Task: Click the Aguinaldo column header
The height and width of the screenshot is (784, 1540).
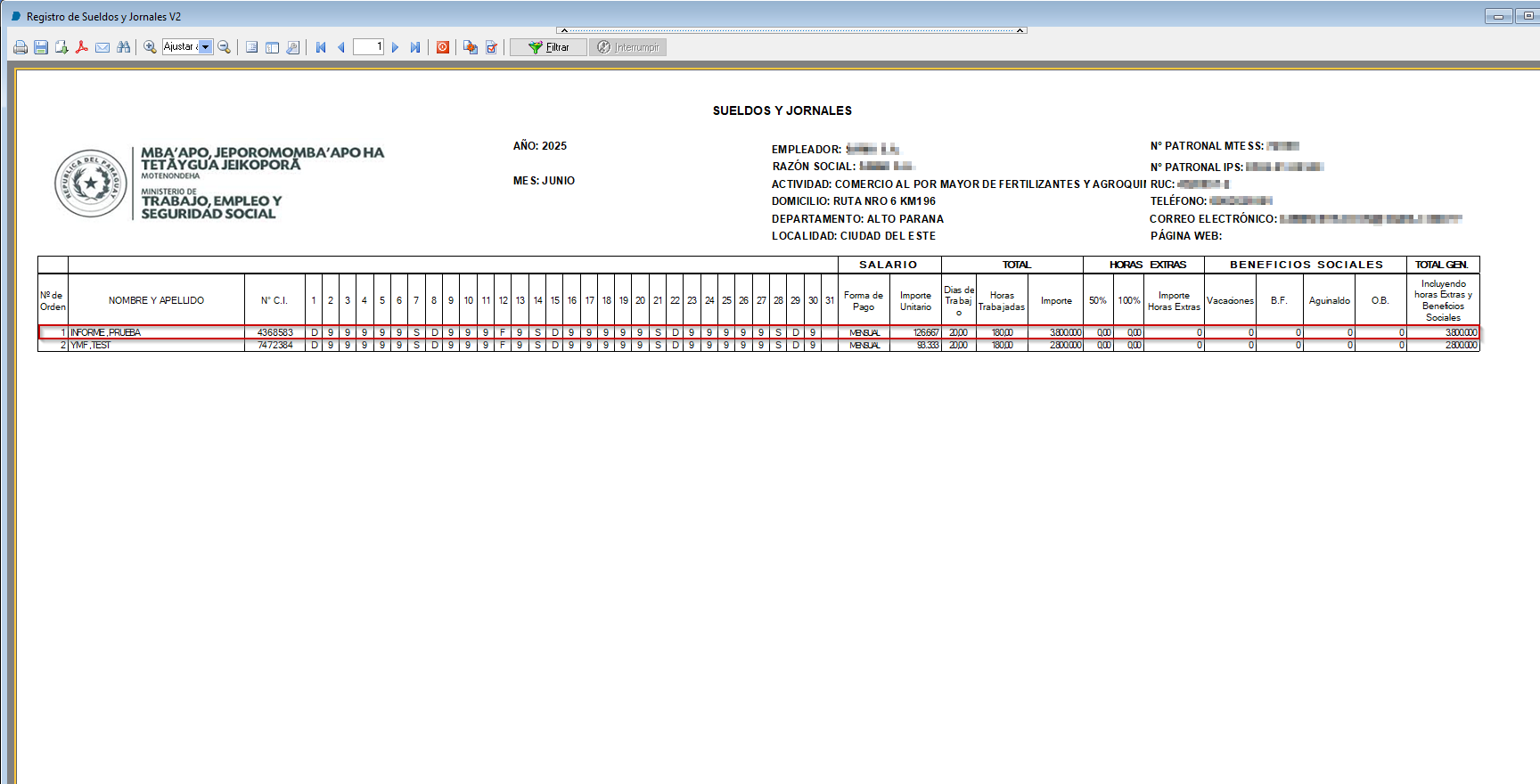Action: (1329, 300)
